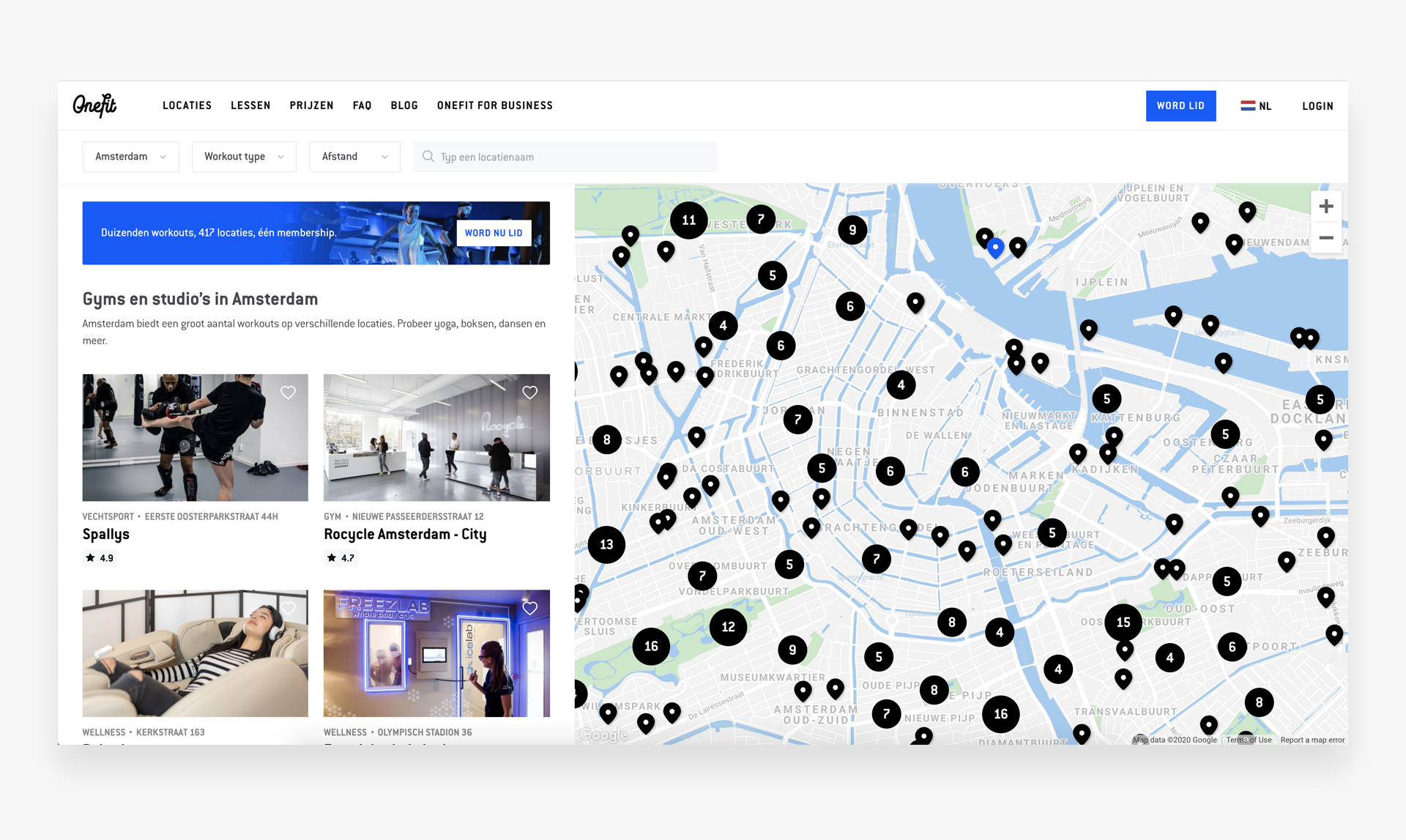This screenshot has height=840, width=1406.
Task: Click the search magnifier icon
Action: pyautogui.click(x=428, y=157)
